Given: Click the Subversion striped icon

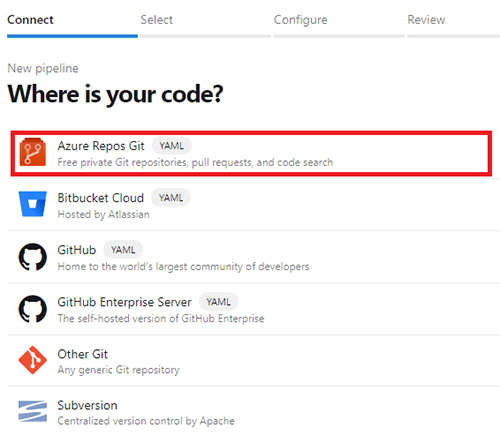Looking at the screenshot, I should (32, 411).
